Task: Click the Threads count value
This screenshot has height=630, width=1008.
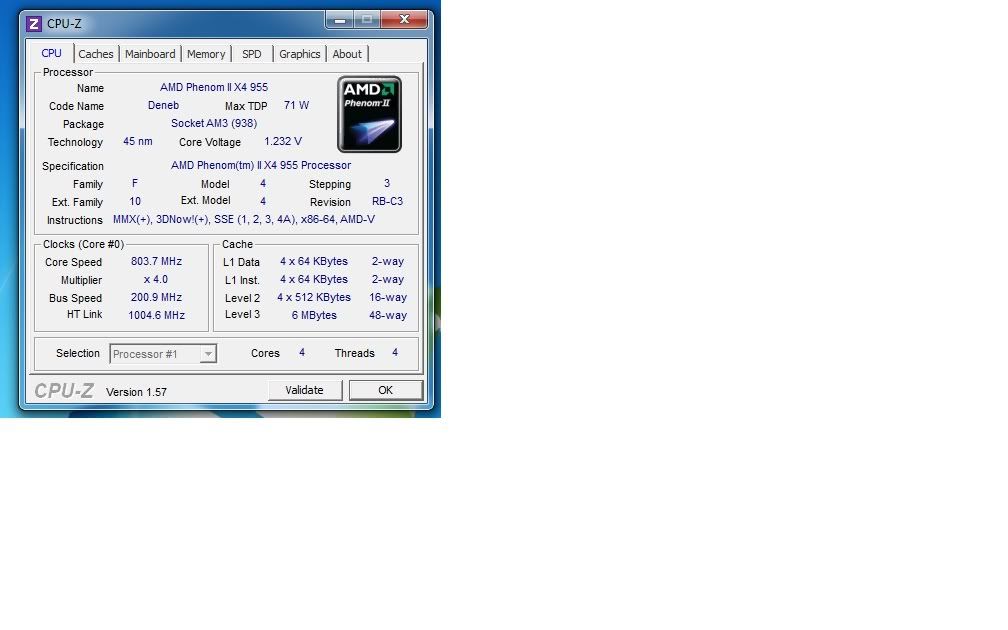Action: click(x=395, y=352)
